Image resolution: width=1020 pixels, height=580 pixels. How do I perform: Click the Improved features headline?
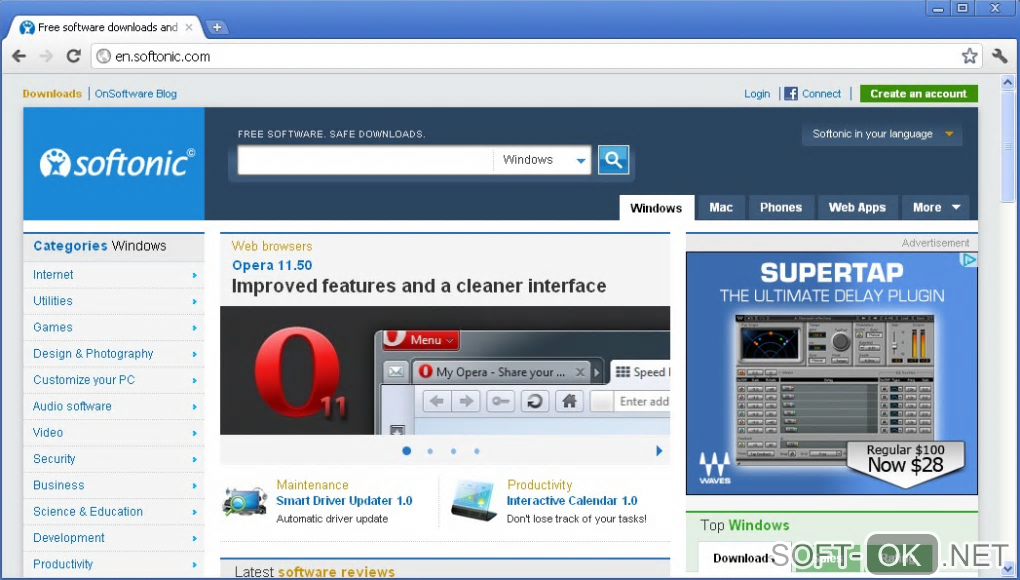[419, 286]
